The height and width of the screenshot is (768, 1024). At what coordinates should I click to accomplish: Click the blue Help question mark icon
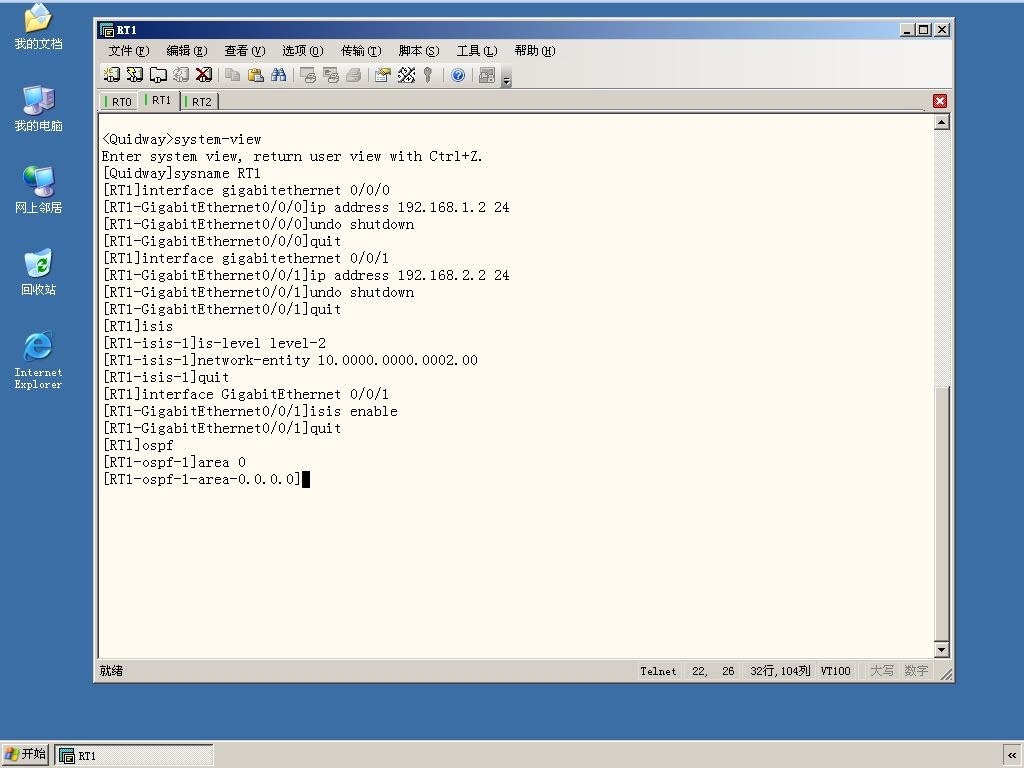coord(458,75)
